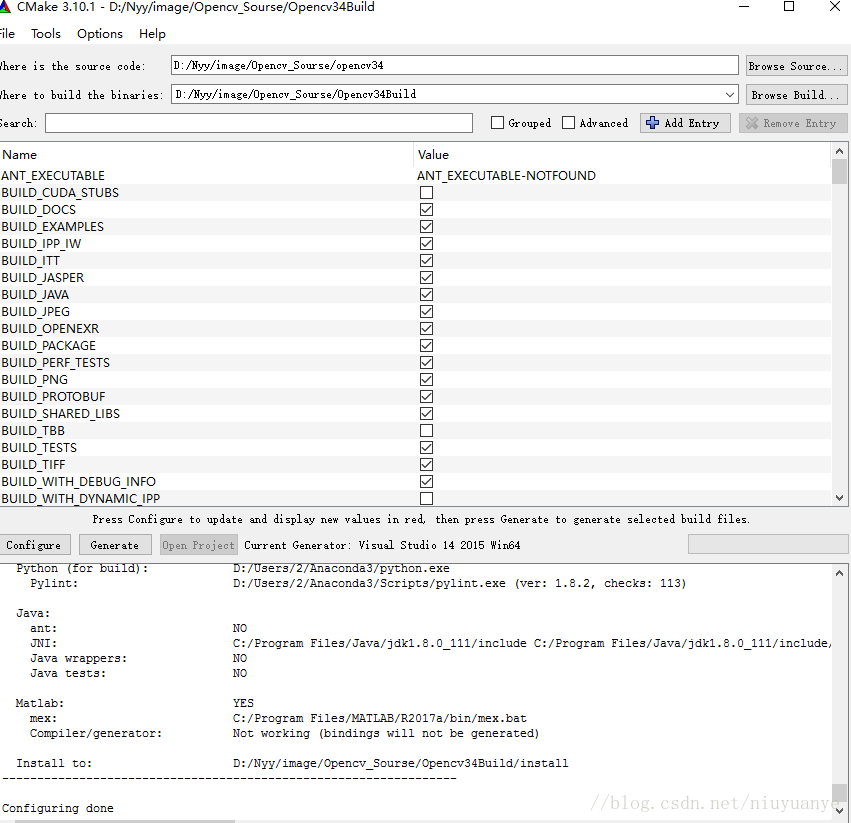Uncheck BUILD_TIFF checkbox
The height and width of the screenshot is (823, 851).
(x=427, y=465)
